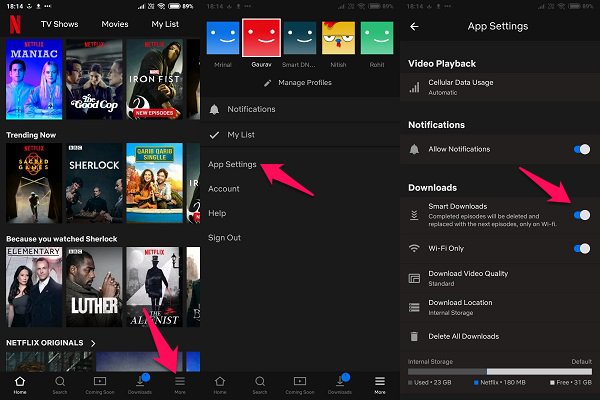Select the Nitish chicken profile avatar
The image size is (600, 400).
[x=338, y=38]
